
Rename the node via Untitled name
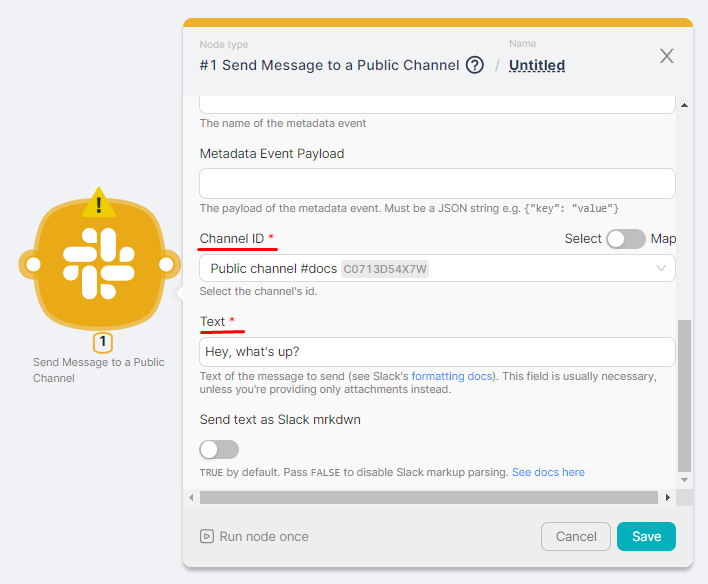(x=537, y=65)
